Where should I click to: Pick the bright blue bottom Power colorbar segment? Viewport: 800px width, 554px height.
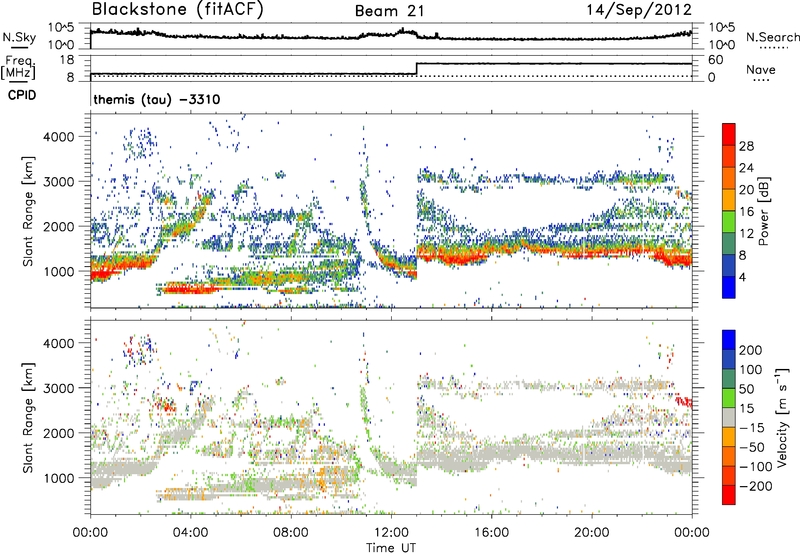pyautogui.click(x=729, y=287)
